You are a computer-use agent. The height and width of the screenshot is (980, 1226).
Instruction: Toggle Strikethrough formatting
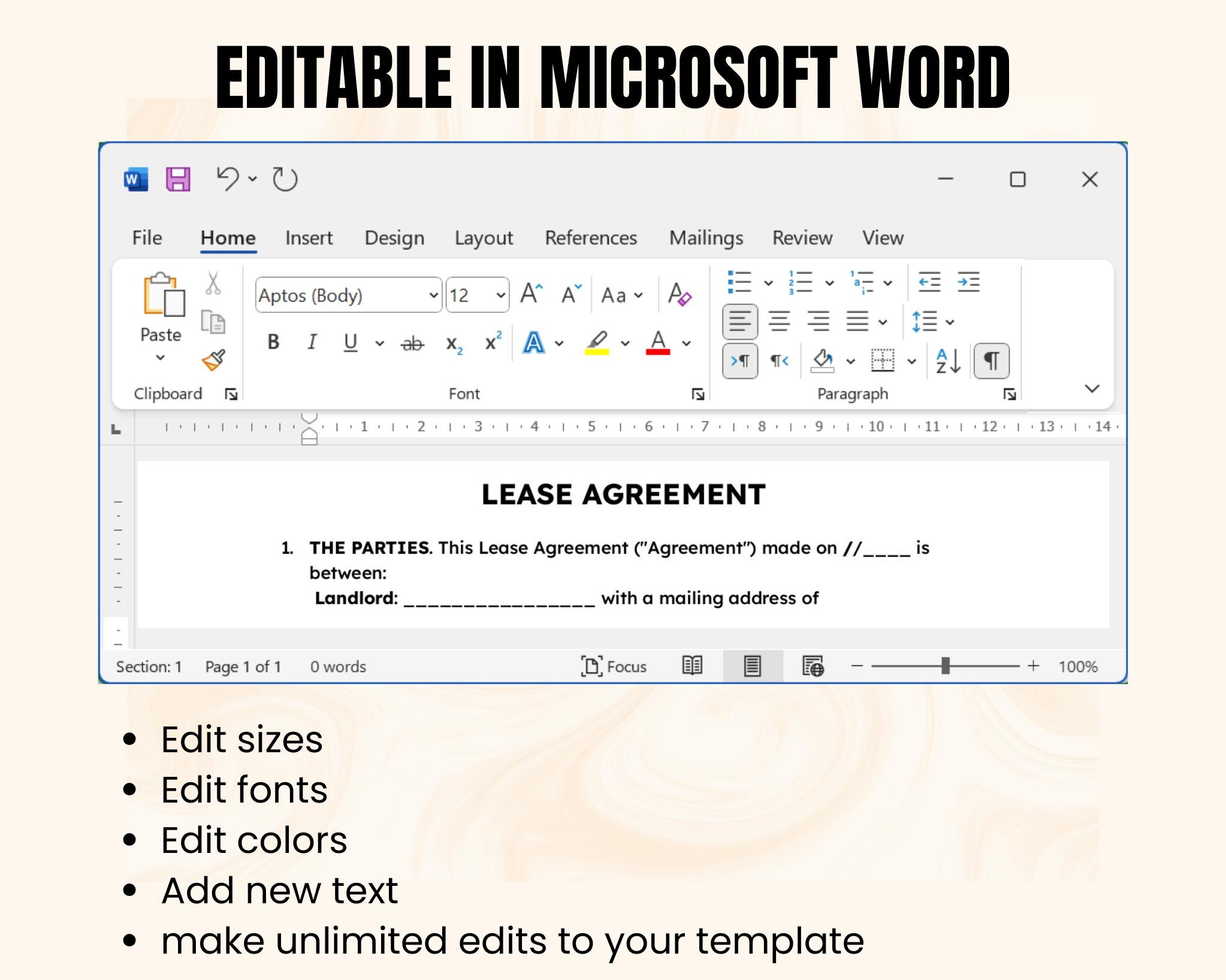[x=412, y=343]
